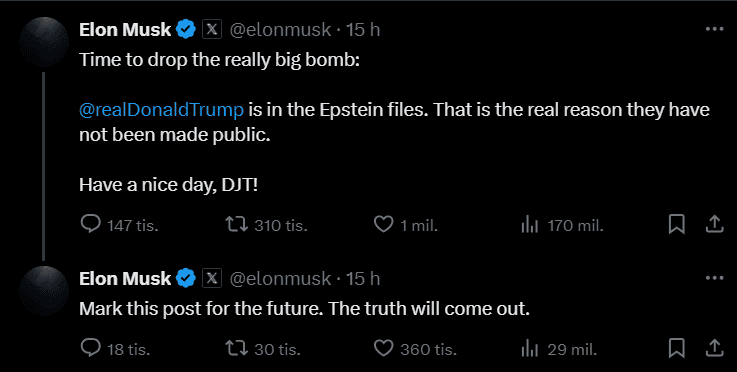Open @elonmusk handle on second post
This screenshot has width=737, height=372.
pyautogui.click(x=280, y=278)
